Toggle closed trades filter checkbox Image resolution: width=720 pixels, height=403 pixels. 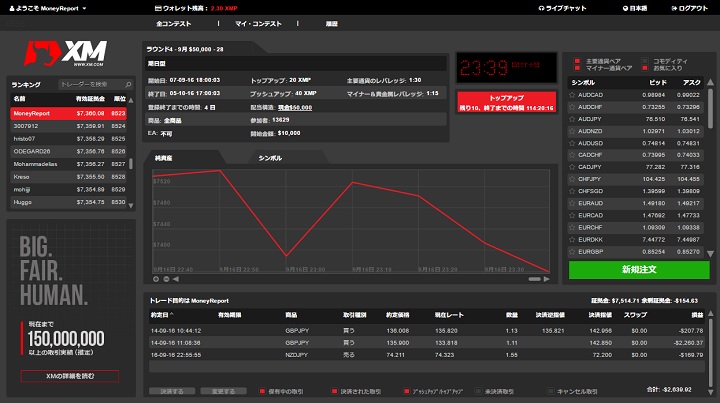point(334,392)
